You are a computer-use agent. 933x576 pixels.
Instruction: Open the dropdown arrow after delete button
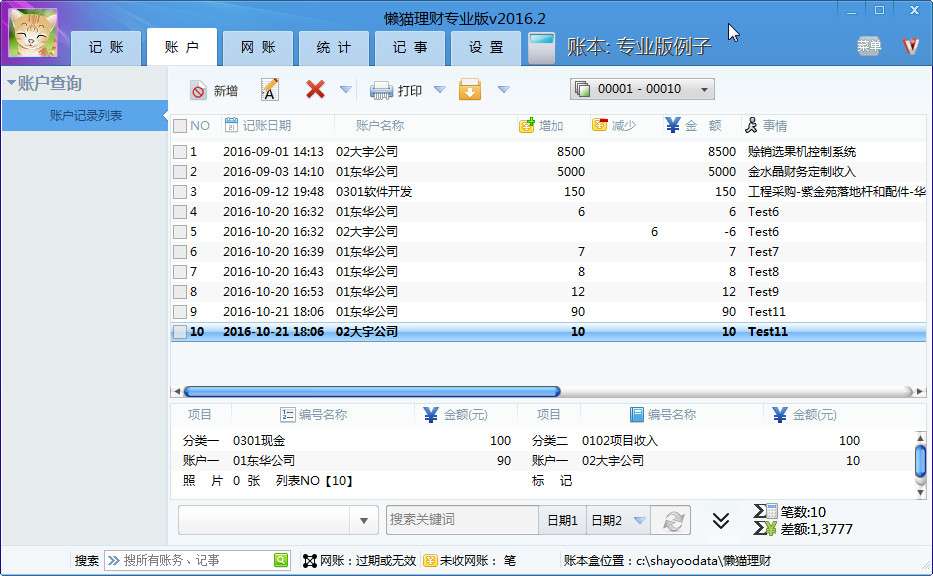345,90
